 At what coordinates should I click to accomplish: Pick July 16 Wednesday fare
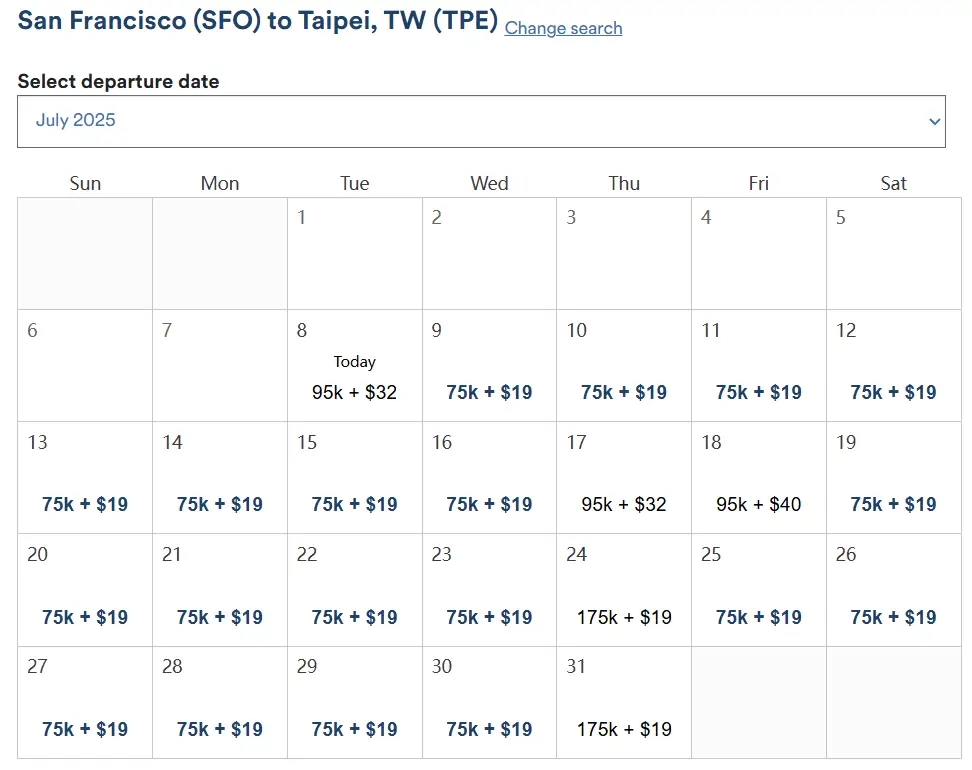pyautogui.click(x=489, y=478)
